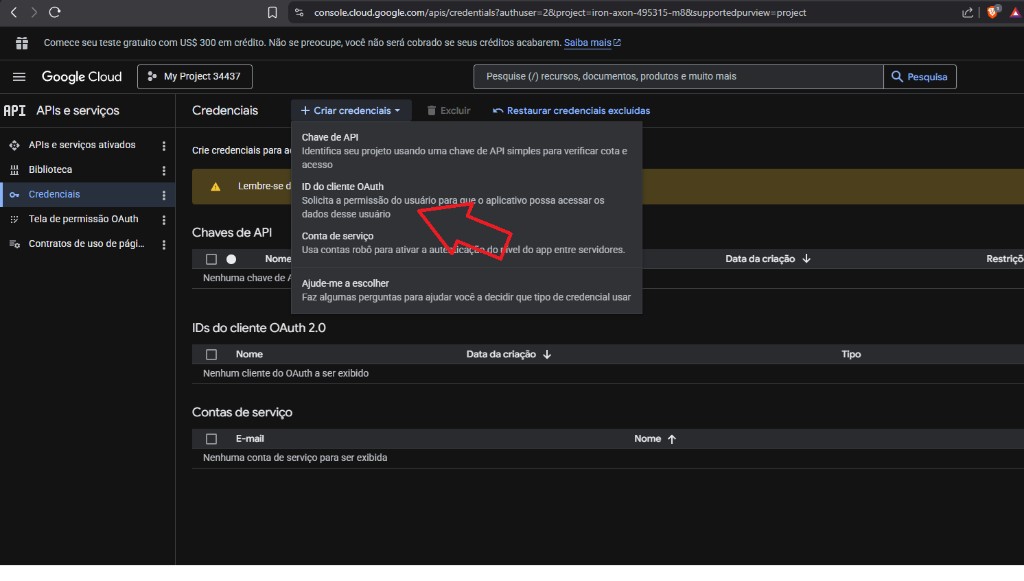Click the APIs e serviços sidebar heading
Screen dimensions: 1024x581
point(78,111)
